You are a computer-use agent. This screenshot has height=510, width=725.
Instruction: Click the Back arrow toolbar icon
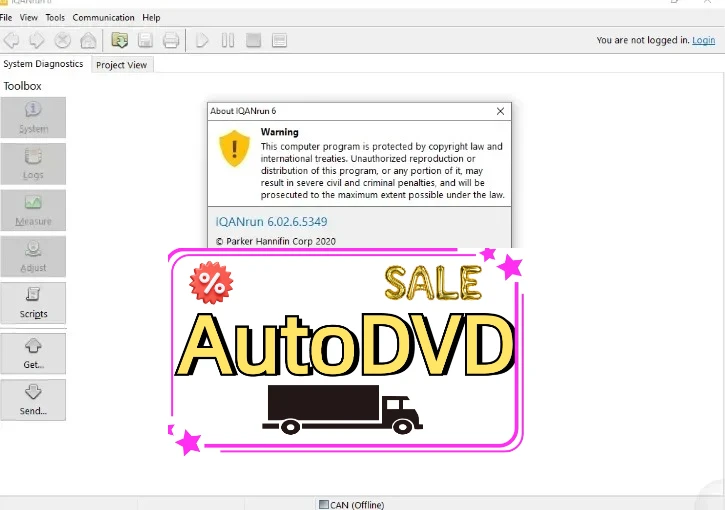point(12,40)
